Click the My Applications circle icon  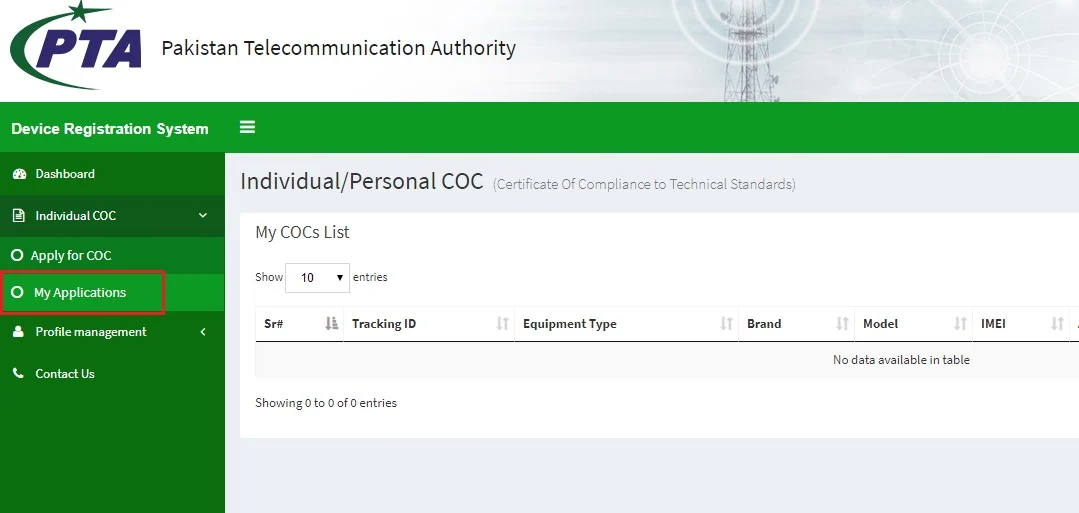click(x=17, y=293)
